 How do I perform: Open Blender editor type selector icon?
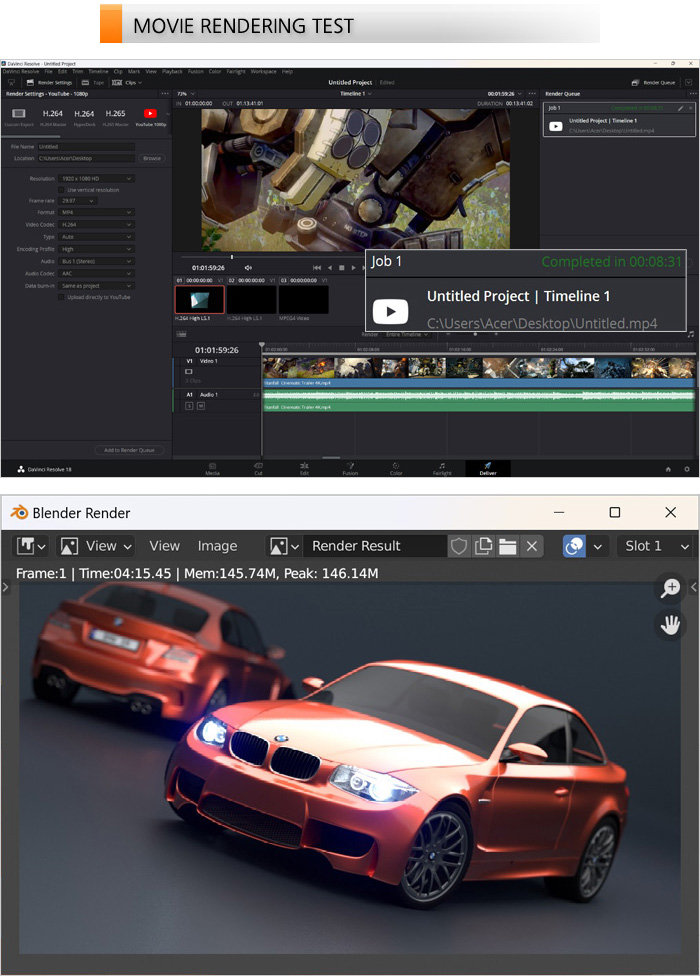pyautogui.click(x=31, y=546)
